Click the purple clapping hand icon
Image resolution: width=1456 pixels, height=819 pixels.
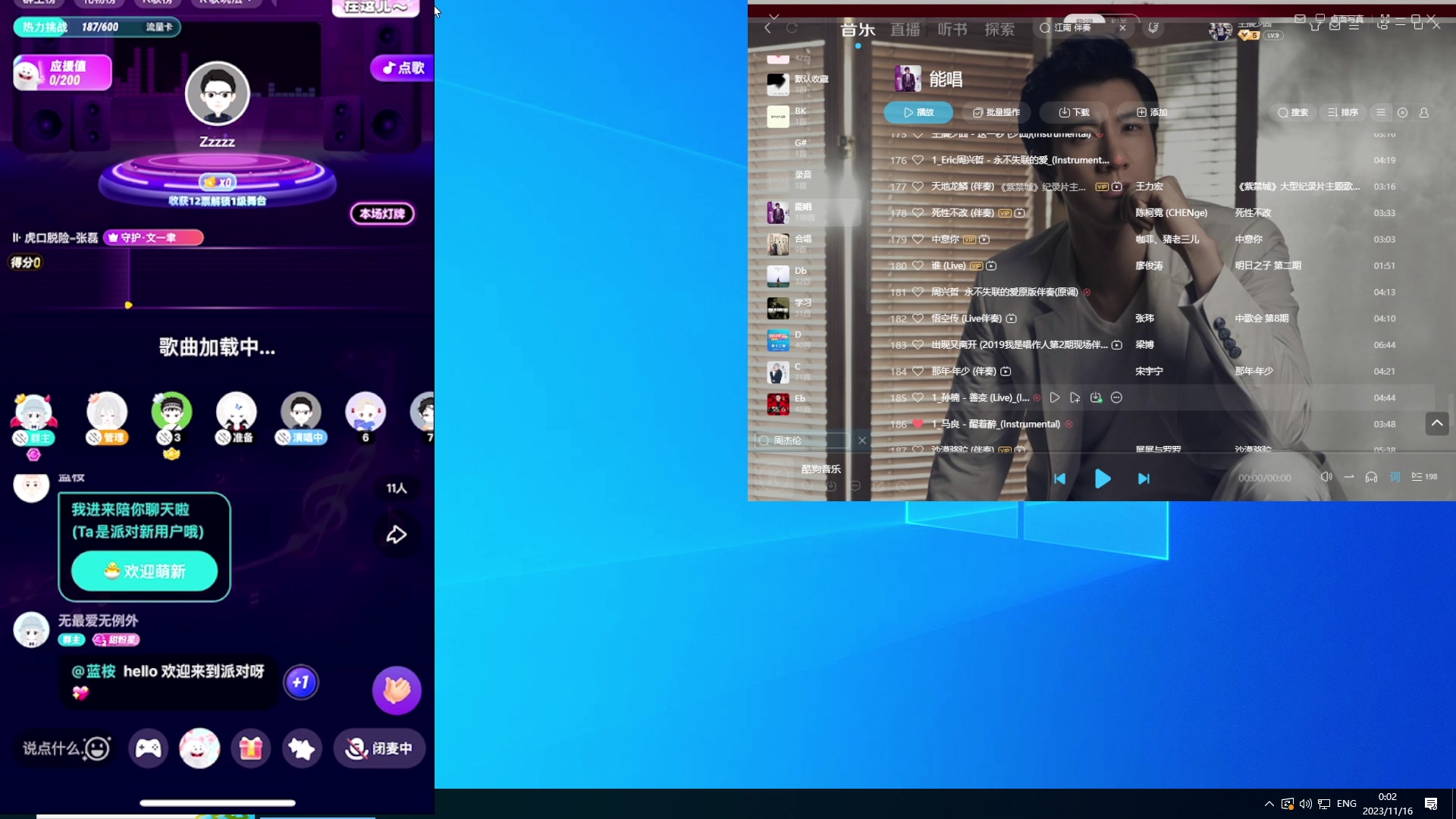pos(397,691)
